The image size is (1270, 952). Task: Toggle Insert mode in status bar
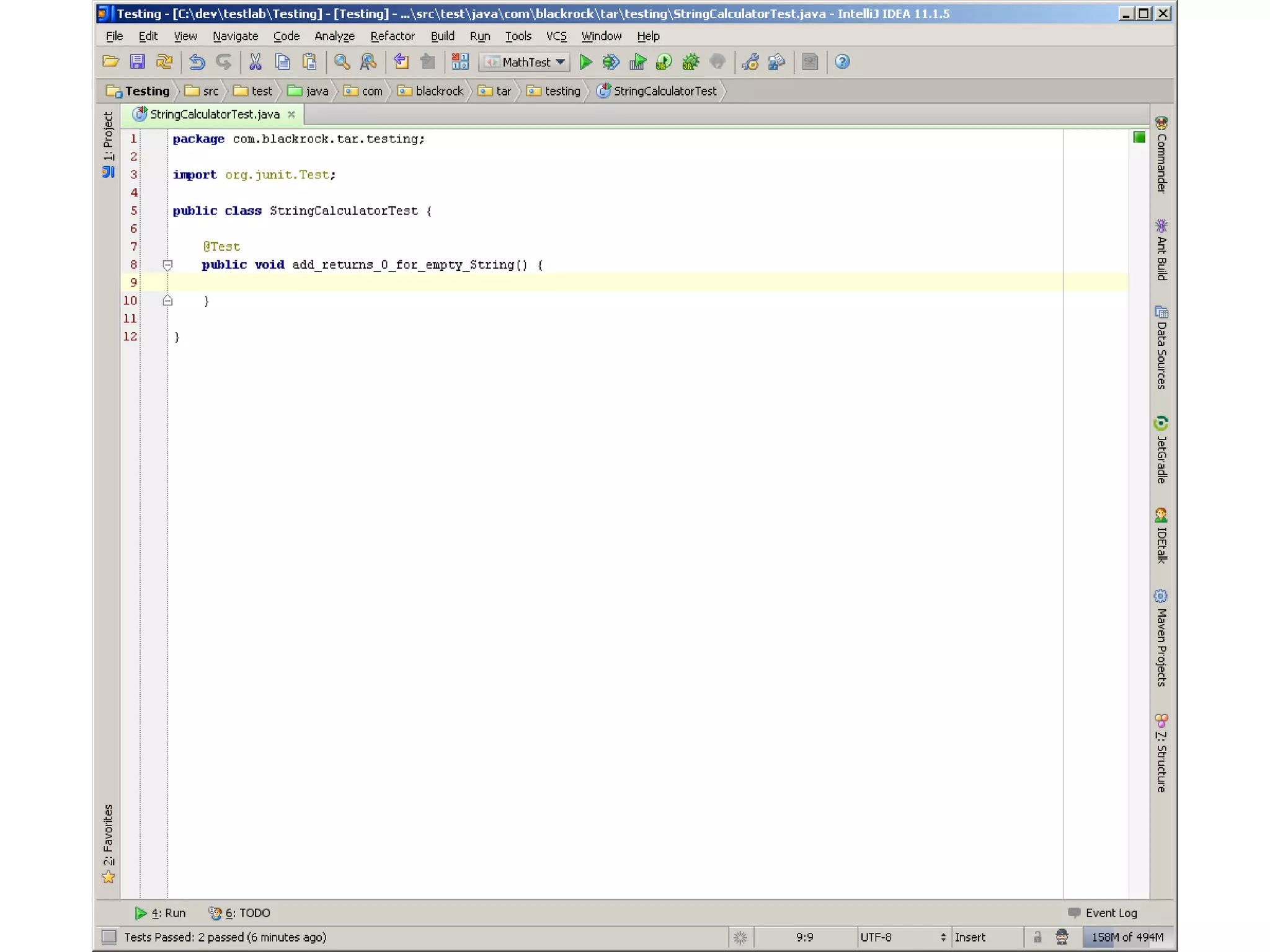click(x=970, y=937)
